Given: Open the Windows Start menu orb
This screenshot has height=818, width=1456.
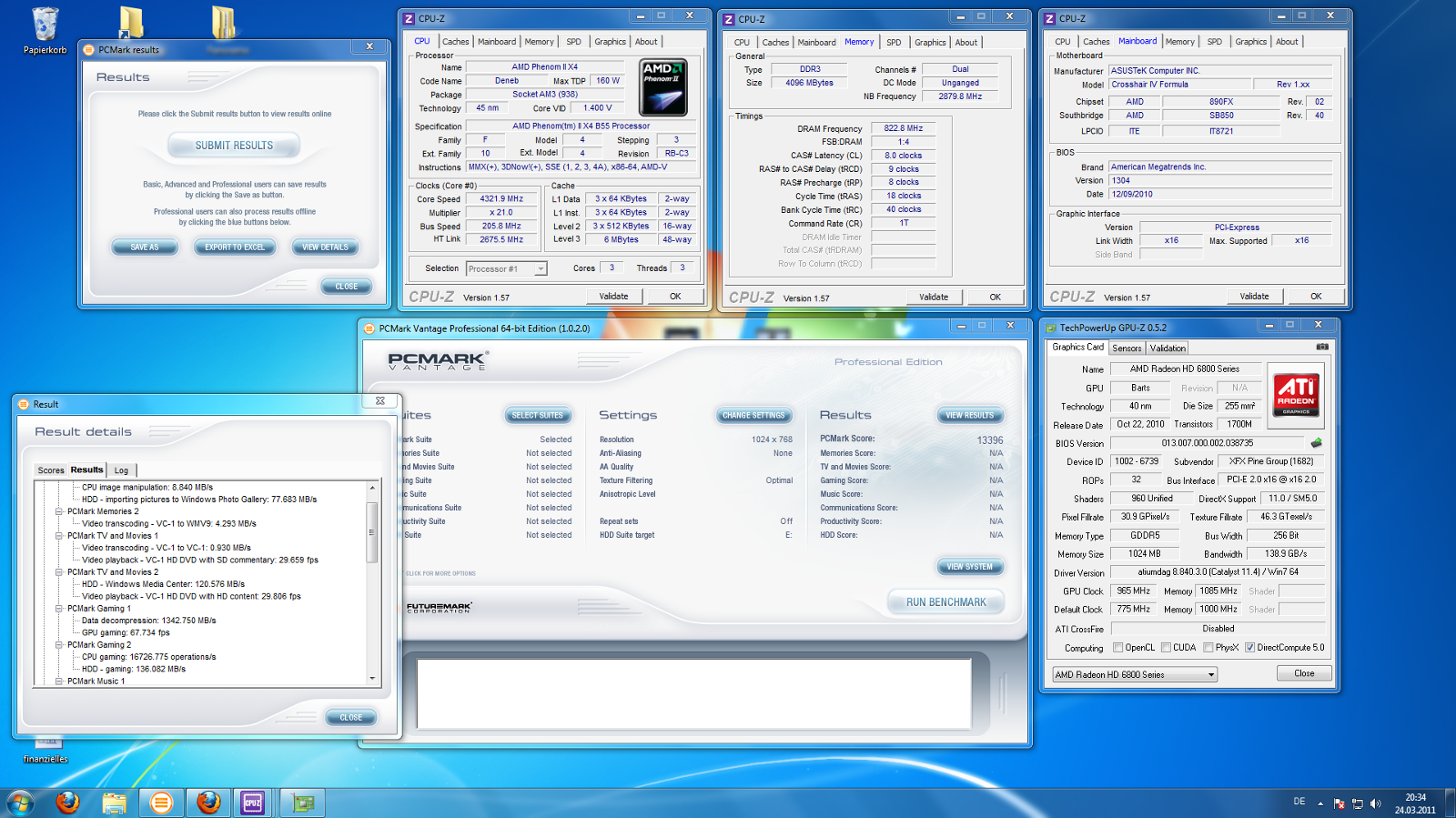Looking at the screenshot, I should click(x=20, y=803).
